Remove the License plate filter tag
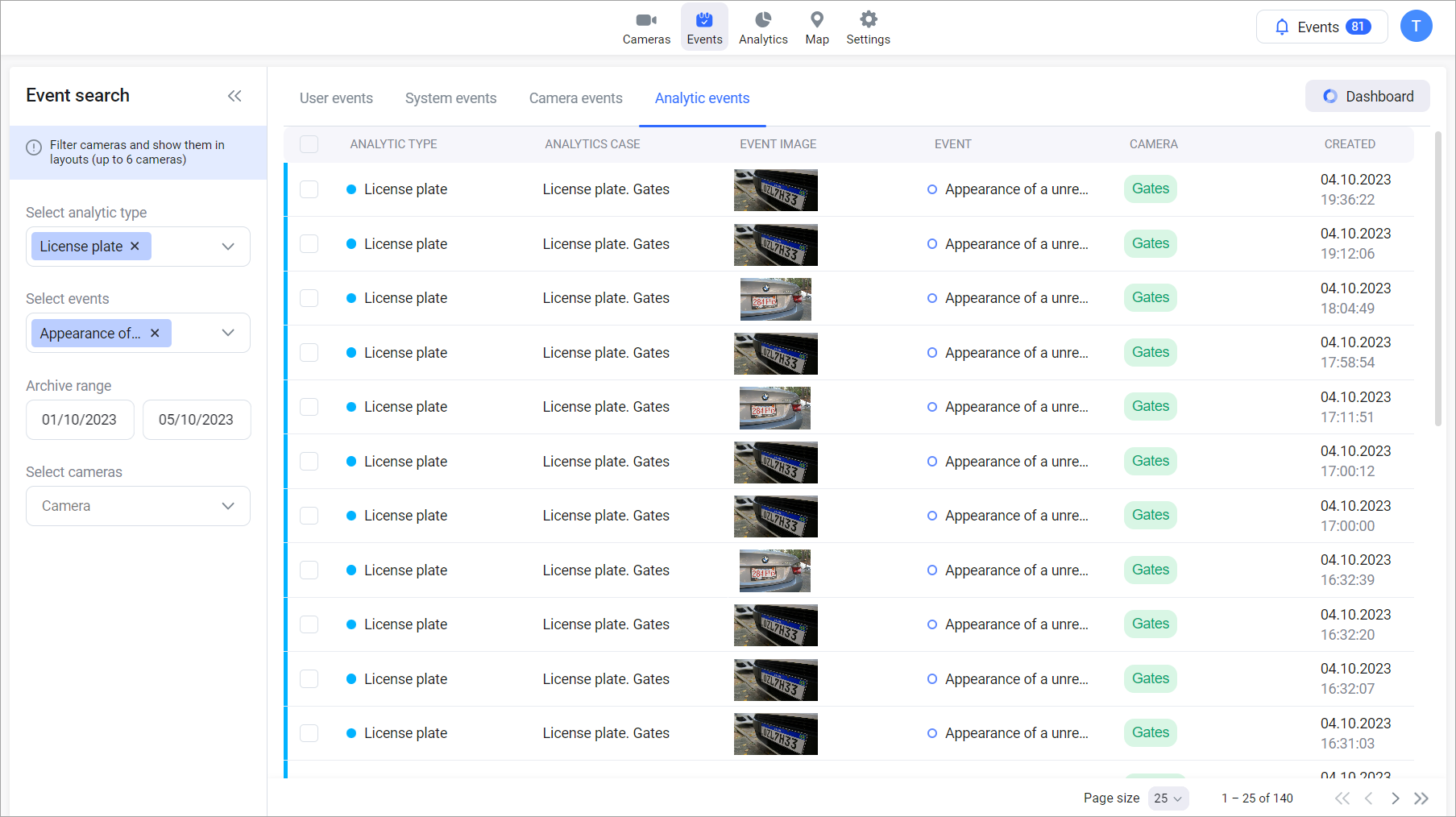Image resolution: width=1456 pixels, height=817 pixels. pos(135,247)
